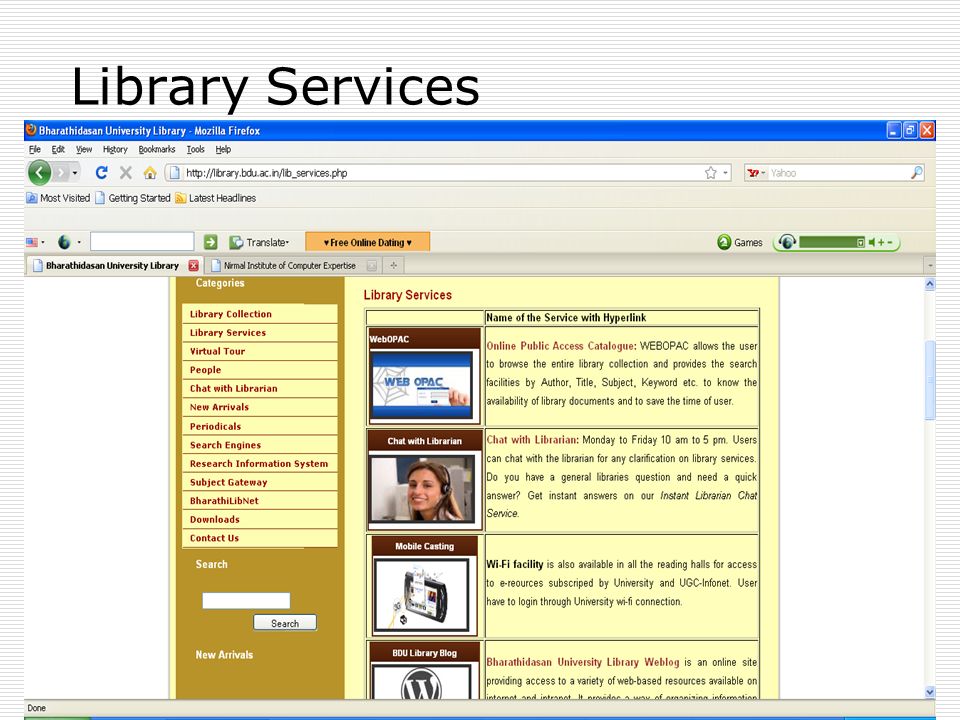Close the Bharathidasan University Library tab
The width and height of the screenshot is (960, 720).
click(x=193, y=266)
